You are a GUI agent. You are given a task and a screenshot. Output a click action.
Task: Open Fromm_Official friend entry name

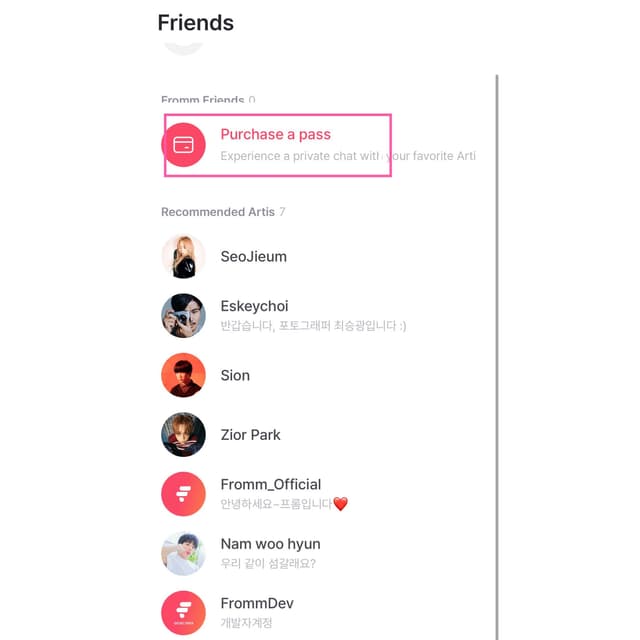click(x=270, y=485)
